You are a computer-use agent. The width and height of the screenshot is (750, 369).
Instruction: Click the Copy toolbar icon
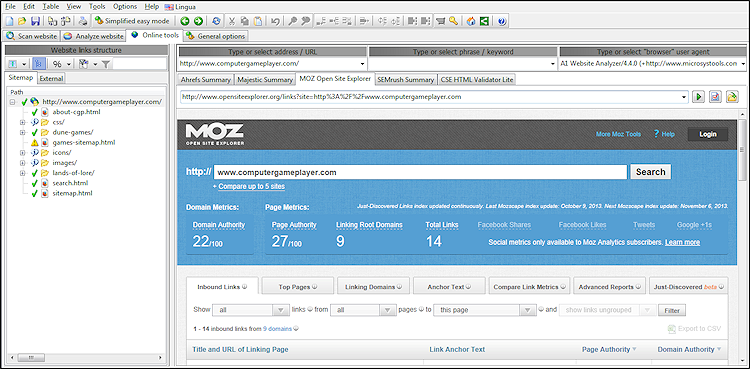click(245, 21)
